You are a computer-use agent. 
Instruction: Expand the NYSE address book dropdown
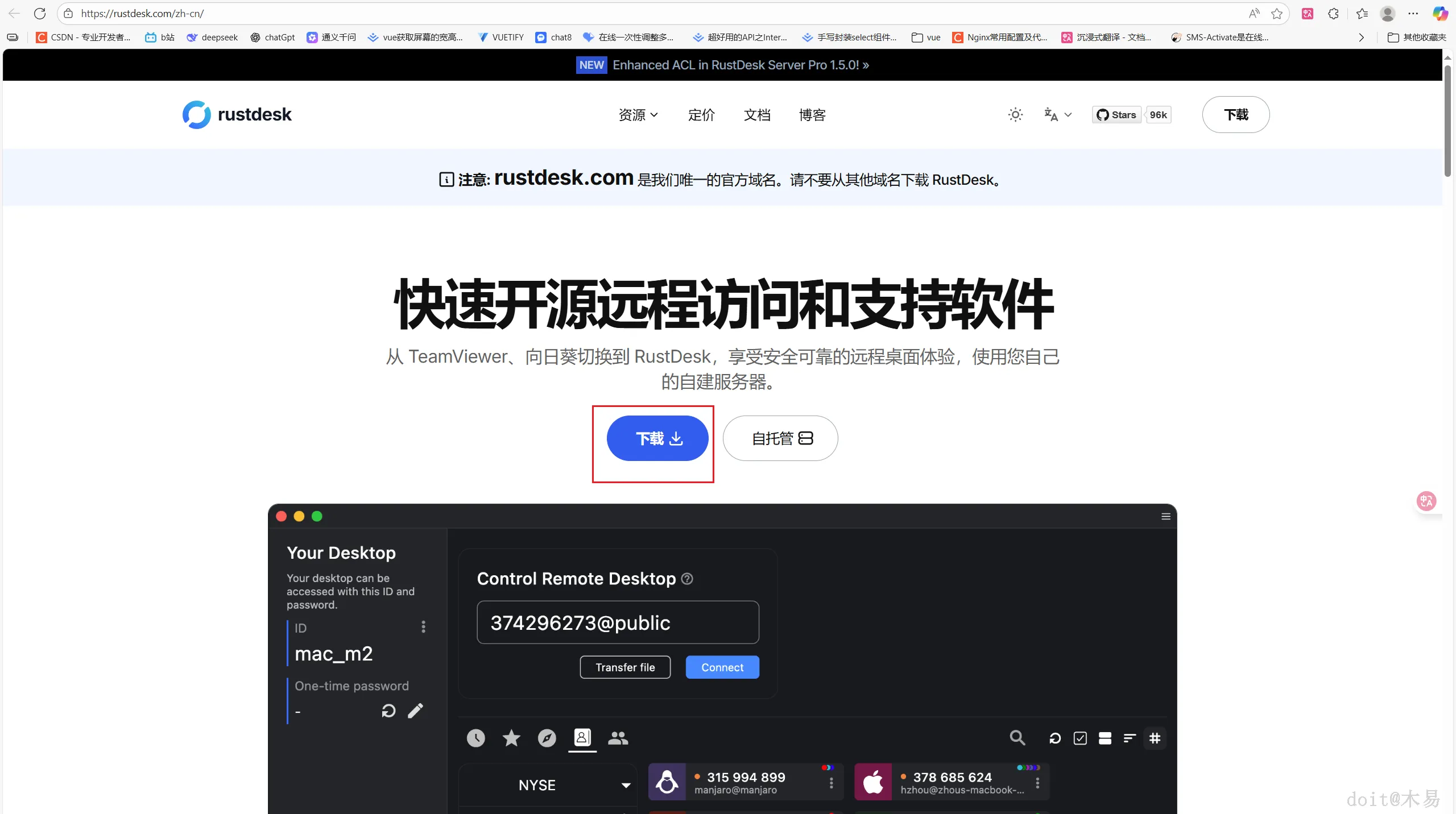pyautogui.click(x=626, y=785)
